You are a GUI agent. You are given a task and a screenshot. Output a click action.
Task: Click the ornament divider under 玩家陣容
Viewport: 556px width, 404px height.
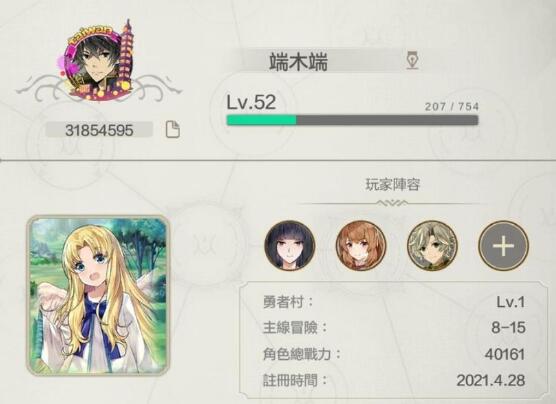(392, 203)
